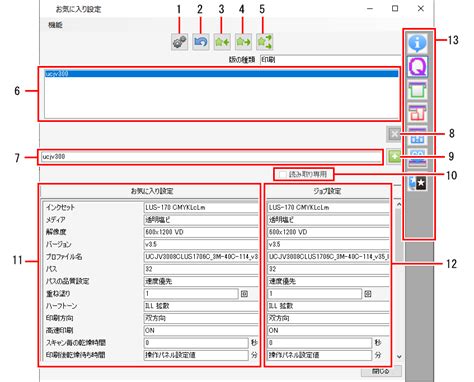This screenshot has width=474, height=382.
Task: Click overprint count field in ジョブ設定 column
Action: coord(314,294)
